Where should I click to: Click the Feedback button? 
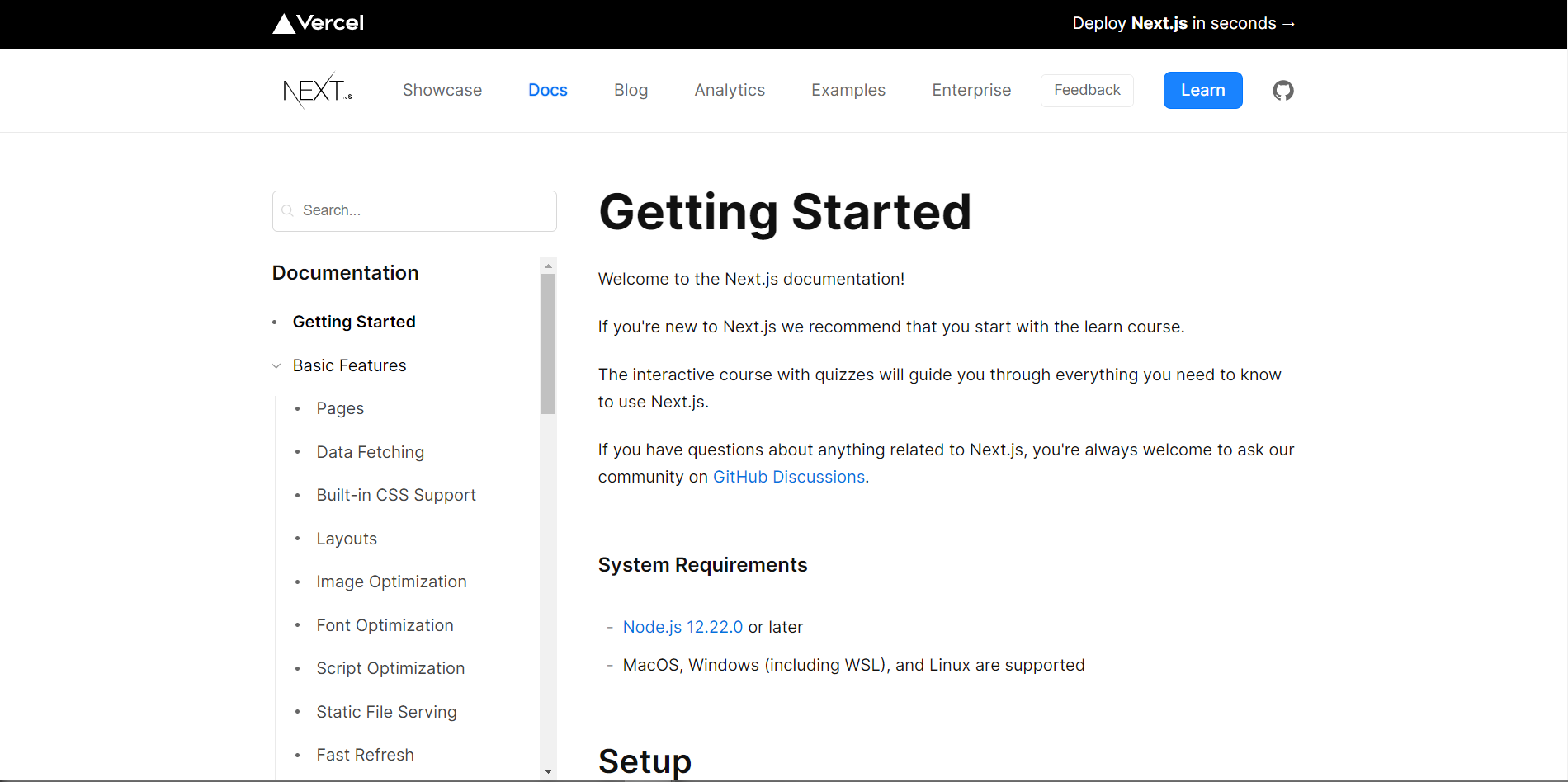pos(1087,90)
